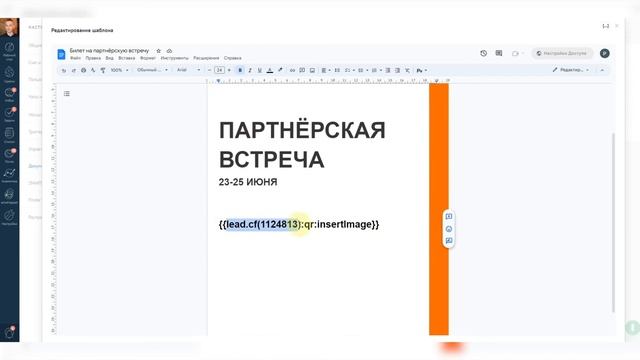Open numbered list dropdown

coord(376,70)
